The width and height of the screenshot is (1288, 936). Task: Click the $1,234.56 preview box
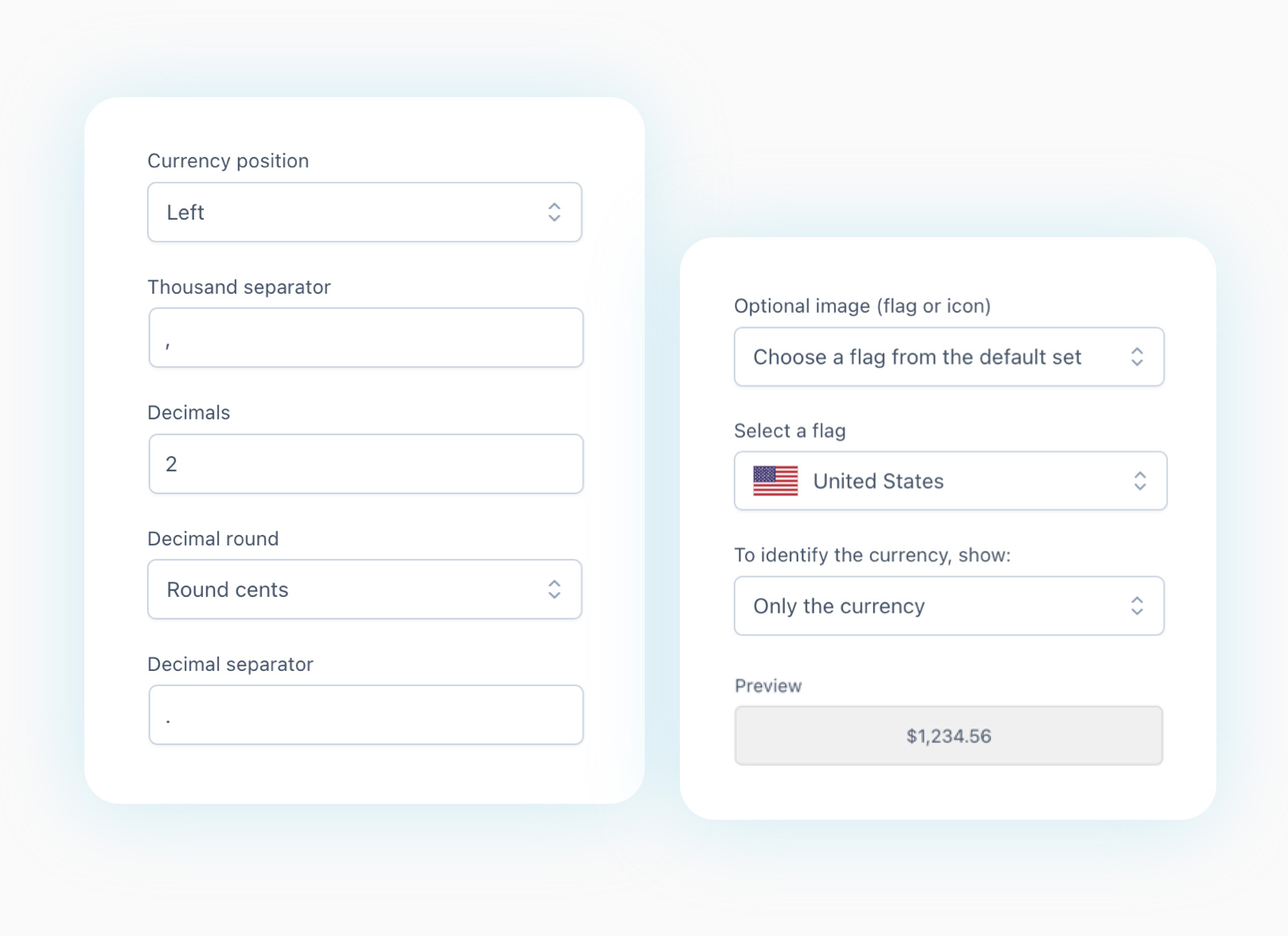coord(948,735)
